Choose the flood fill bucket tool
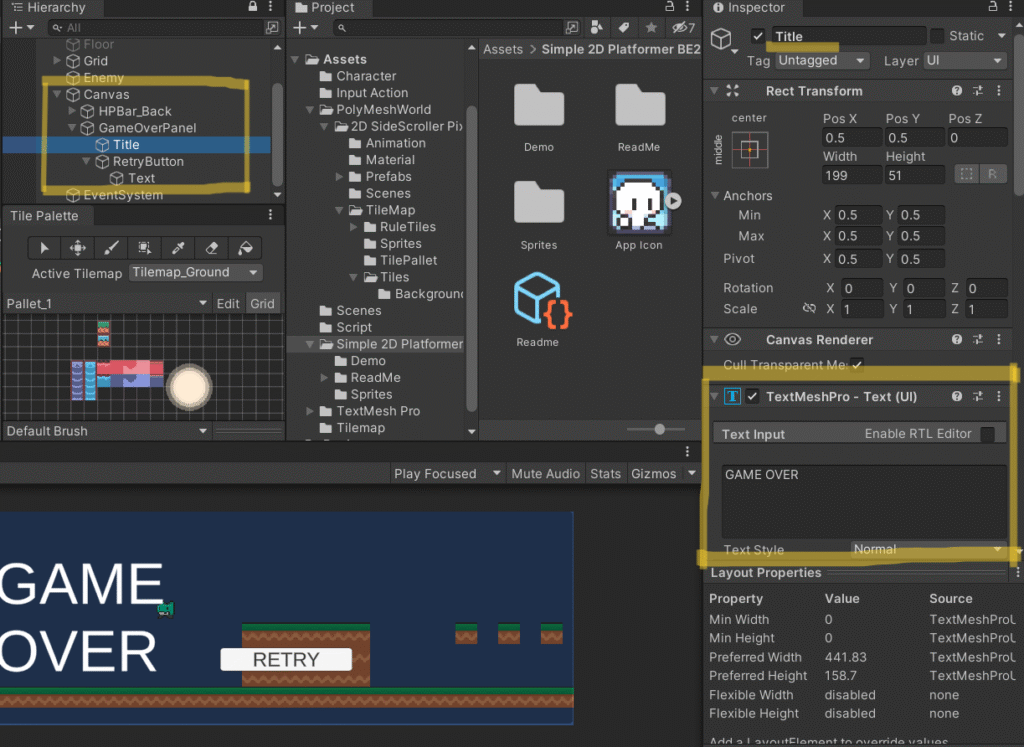Viewport: 1024px width, 747px height. click(245, 248)
